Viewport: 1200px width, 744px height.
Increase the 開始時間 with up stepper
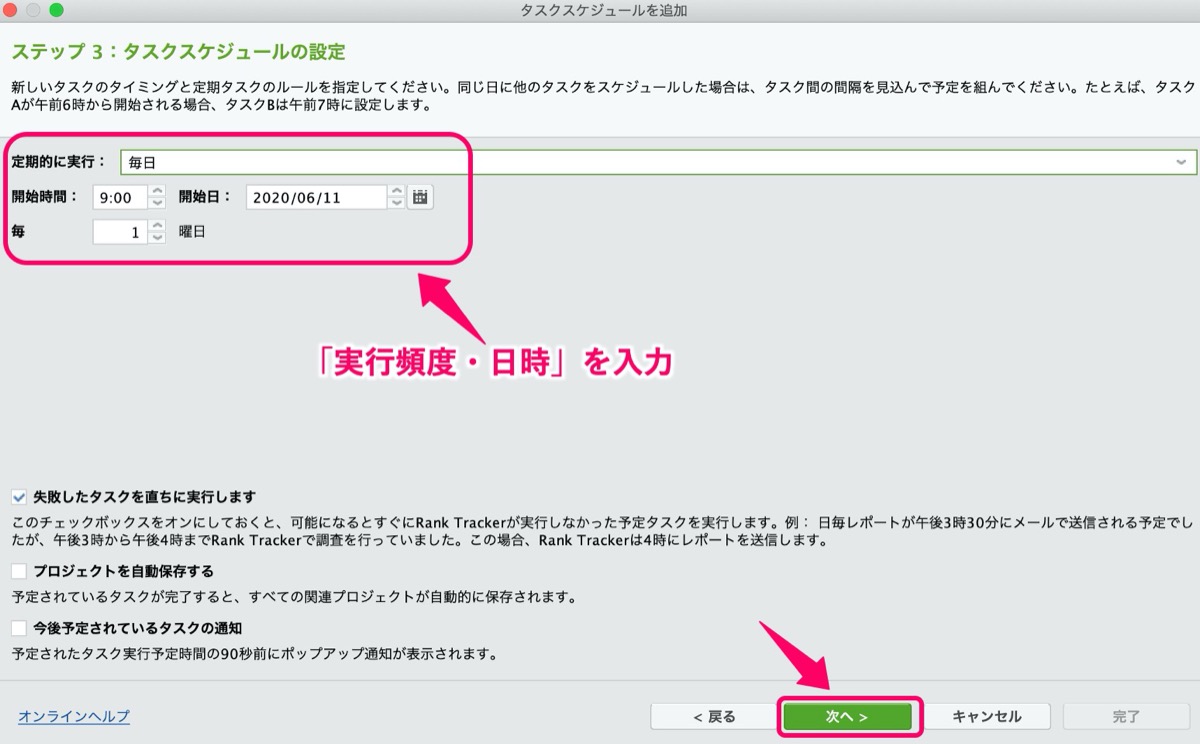pyautogui.click(x=157, y=191)
